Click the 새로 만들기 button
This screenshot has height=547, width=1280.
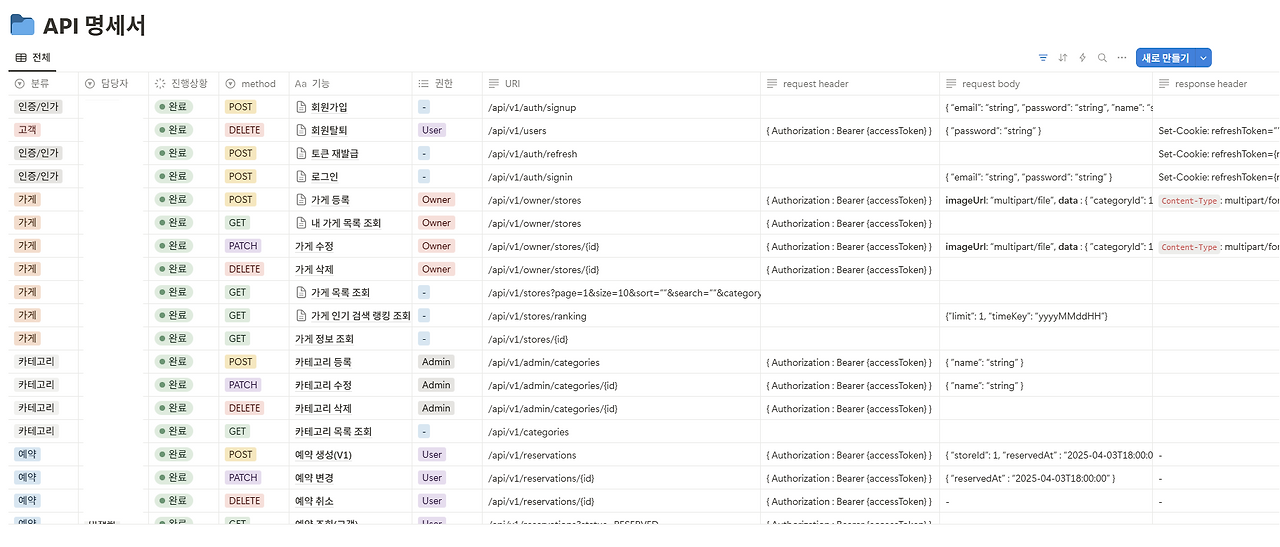[x=1166, y=58]
